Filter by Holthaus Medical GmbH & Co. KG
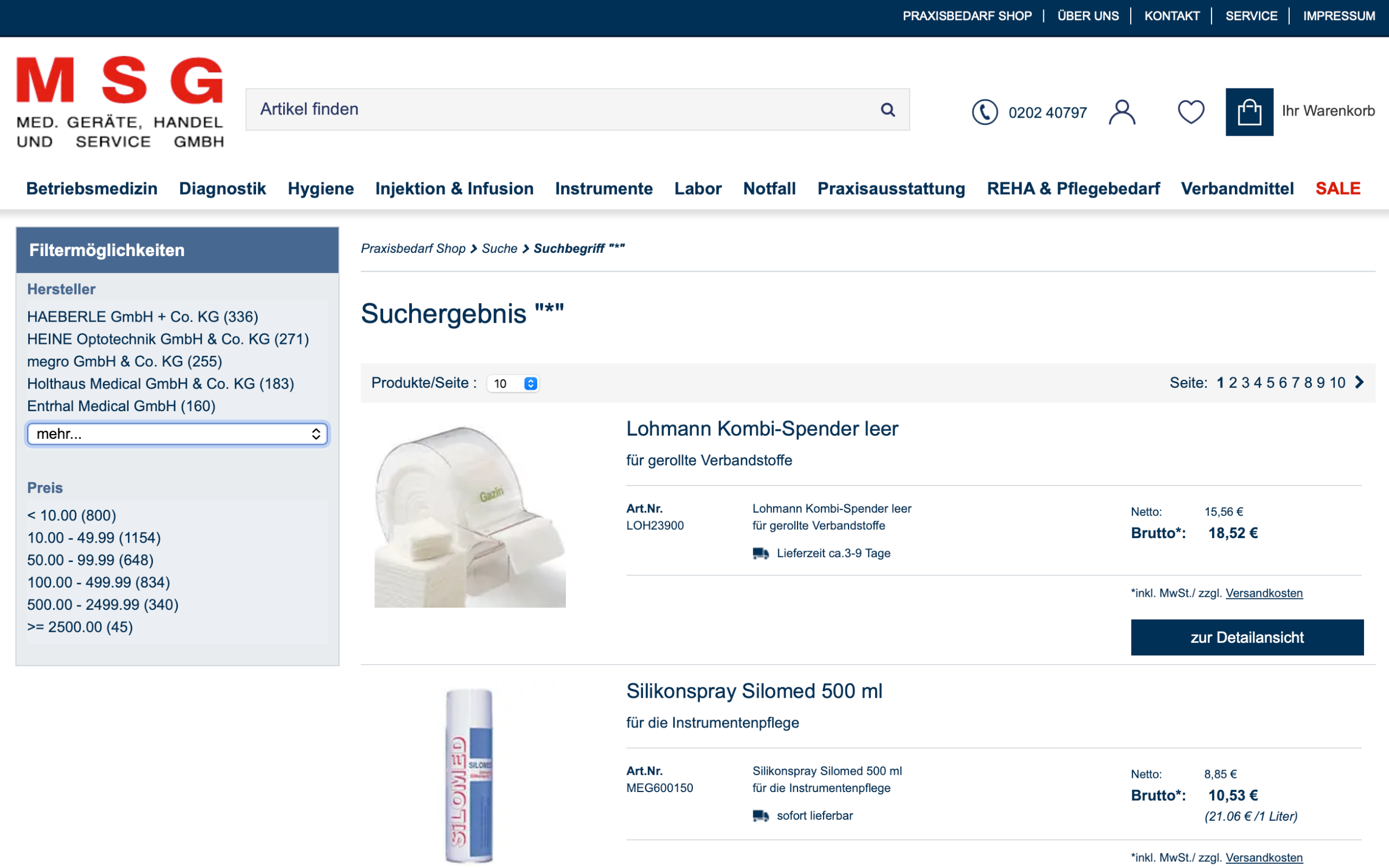The image size is (1389, 868). click(161, 384)
